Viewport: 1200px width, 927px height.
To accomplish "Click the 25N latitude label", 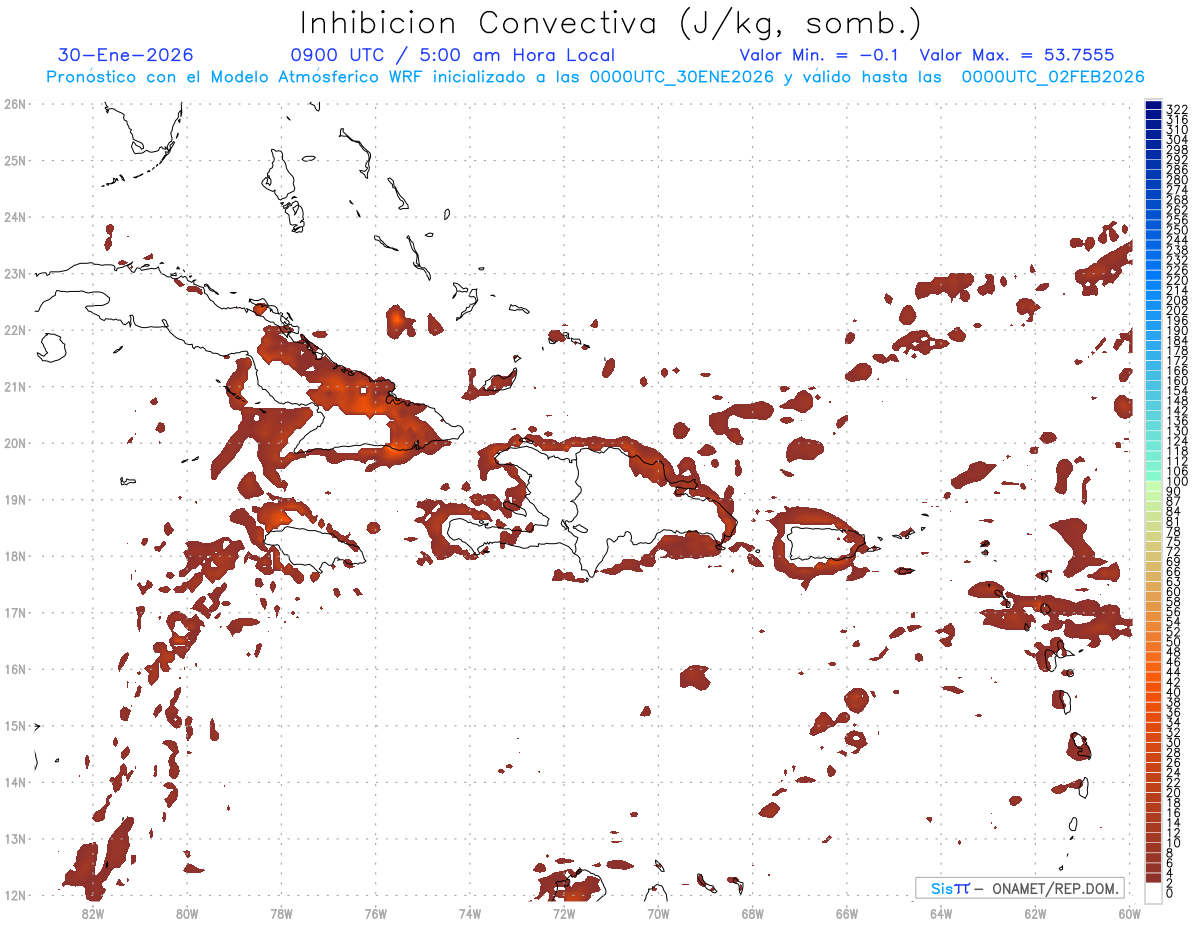I will pyautogui.click(x=15, y=160).
